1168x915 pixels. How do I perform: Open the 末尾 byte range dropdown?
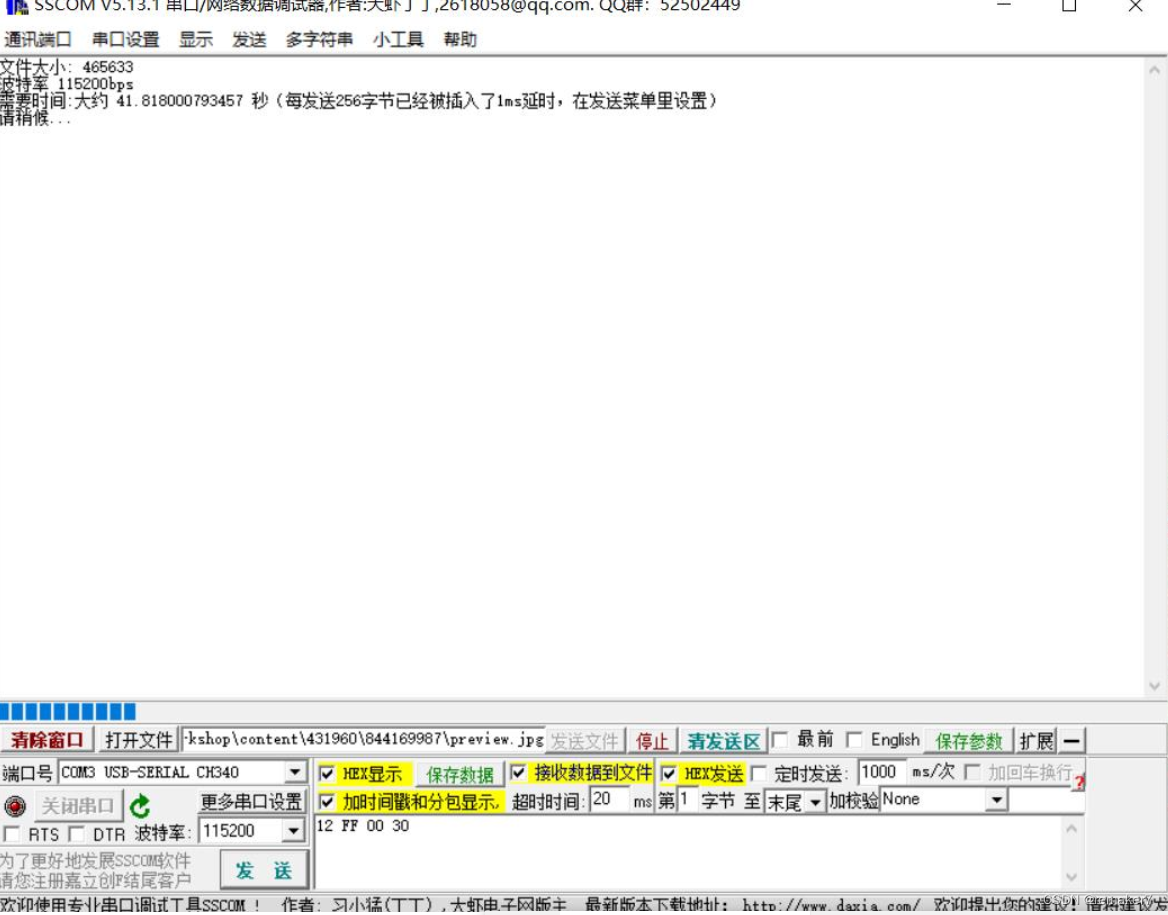(x=815, y=802)
